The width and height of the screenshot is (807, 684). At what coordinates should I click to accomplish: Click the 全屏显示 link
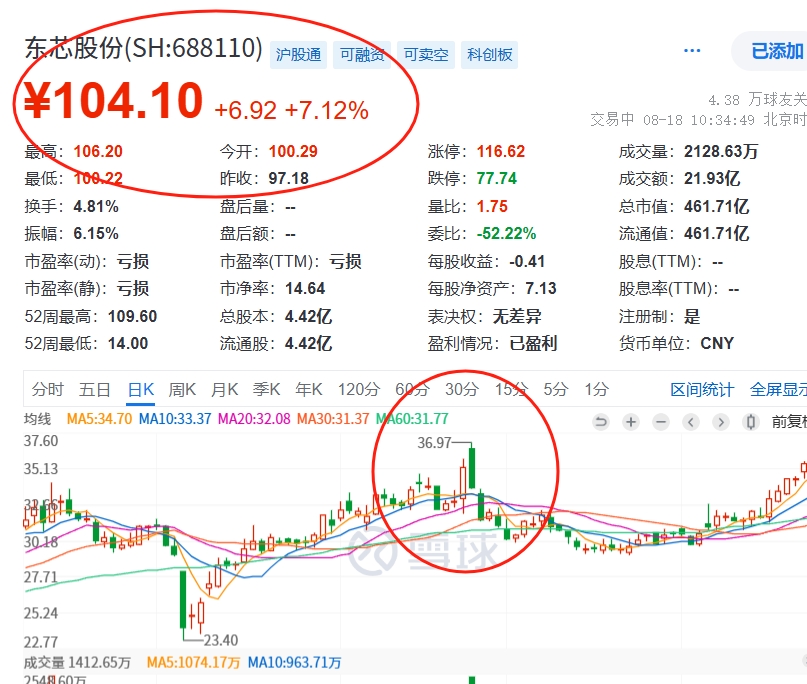pos(778,390)
